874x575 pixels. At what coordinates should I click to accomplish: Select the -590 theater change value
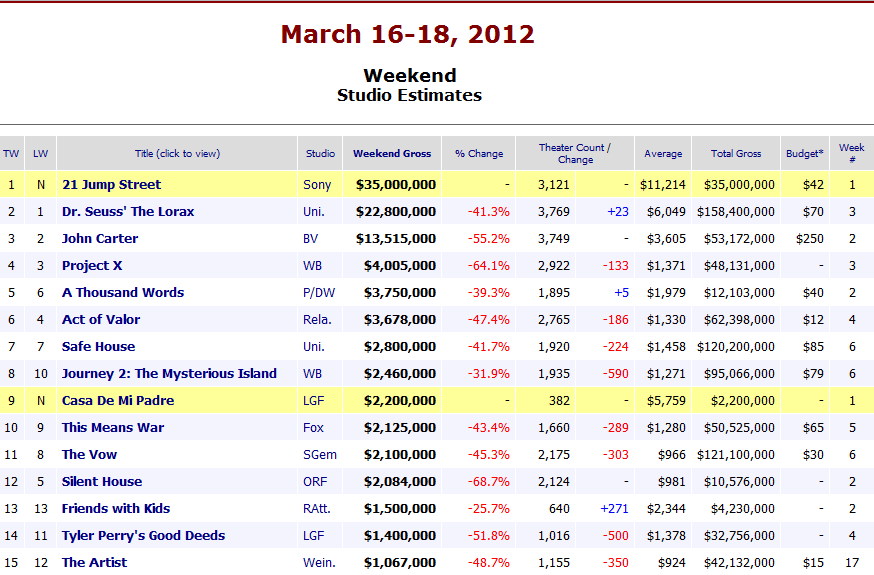point(615,374)
